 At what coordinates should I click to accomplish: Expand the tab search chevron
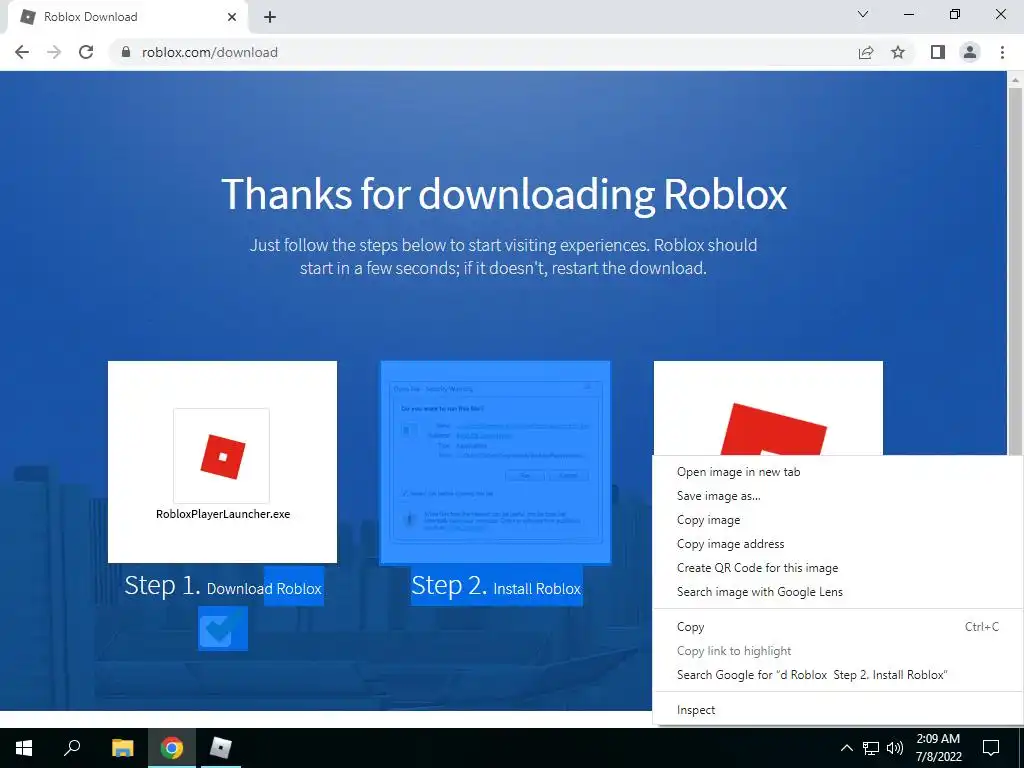point(863,14)
